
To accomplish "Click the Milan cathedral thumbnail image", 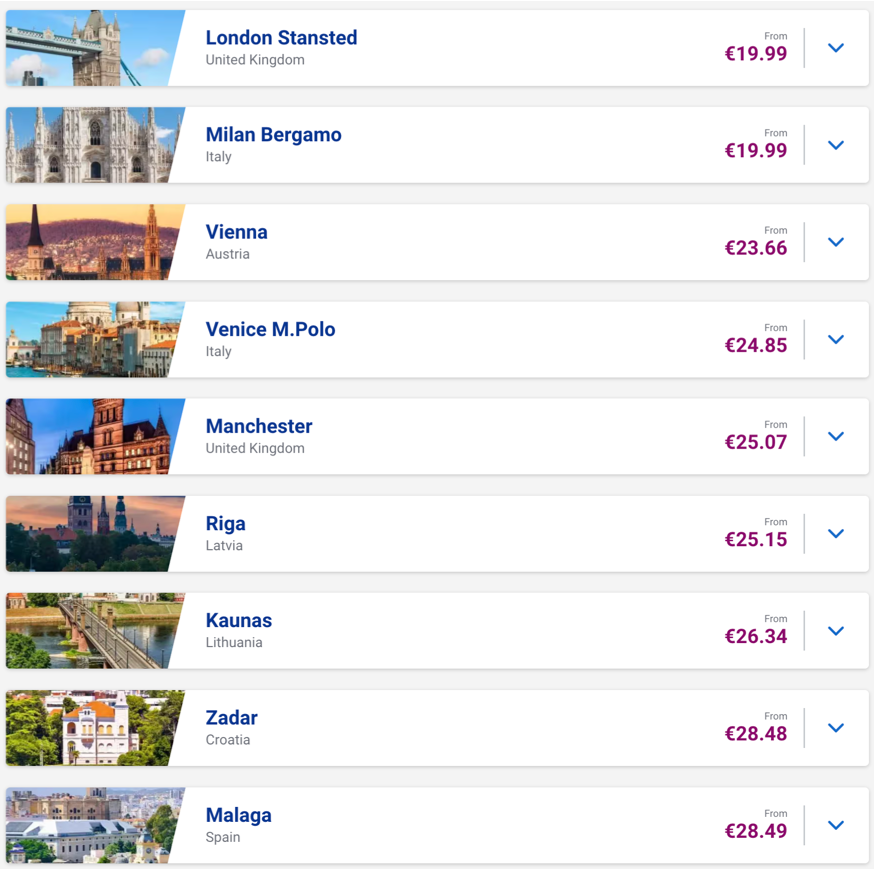I will (90, 145).
